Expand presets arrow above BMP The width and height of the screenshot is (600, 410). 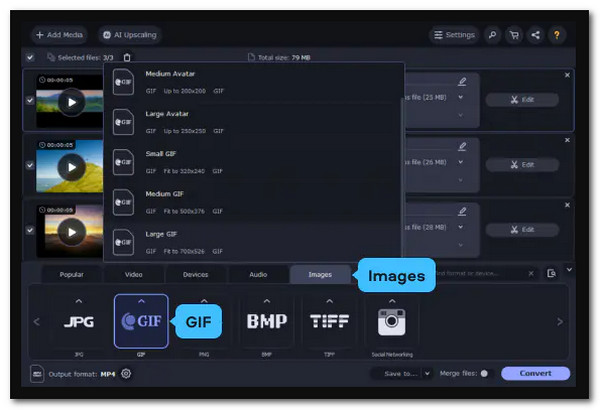coord(267,301)
